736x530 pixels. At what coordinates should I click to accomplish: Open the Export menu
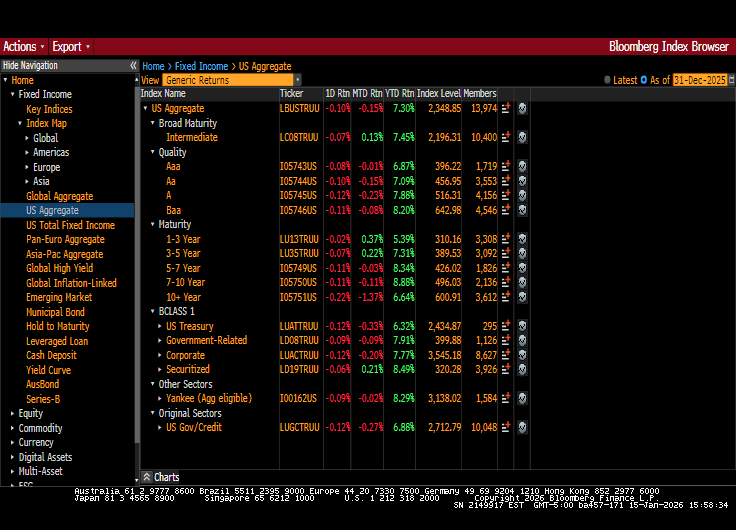(71, 46)
